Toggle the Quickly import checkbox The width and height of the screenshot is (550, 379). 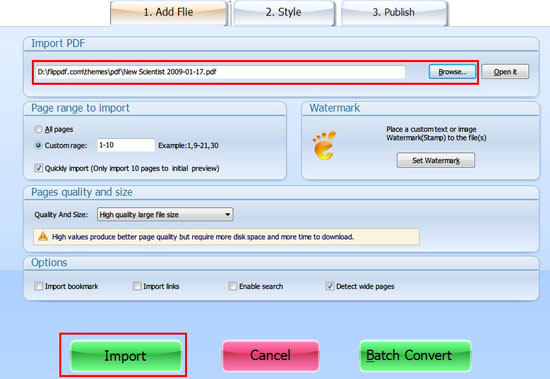click(39, 168)
